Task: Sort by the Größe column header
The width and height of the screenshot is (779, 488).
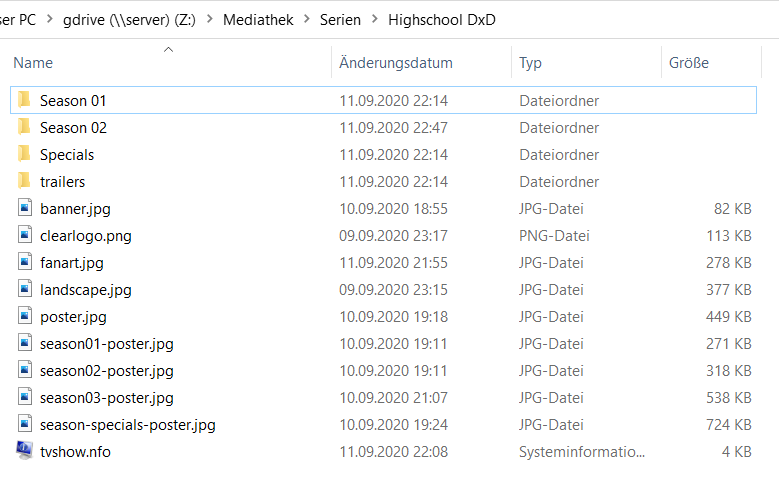Action: tap(688, 63)
